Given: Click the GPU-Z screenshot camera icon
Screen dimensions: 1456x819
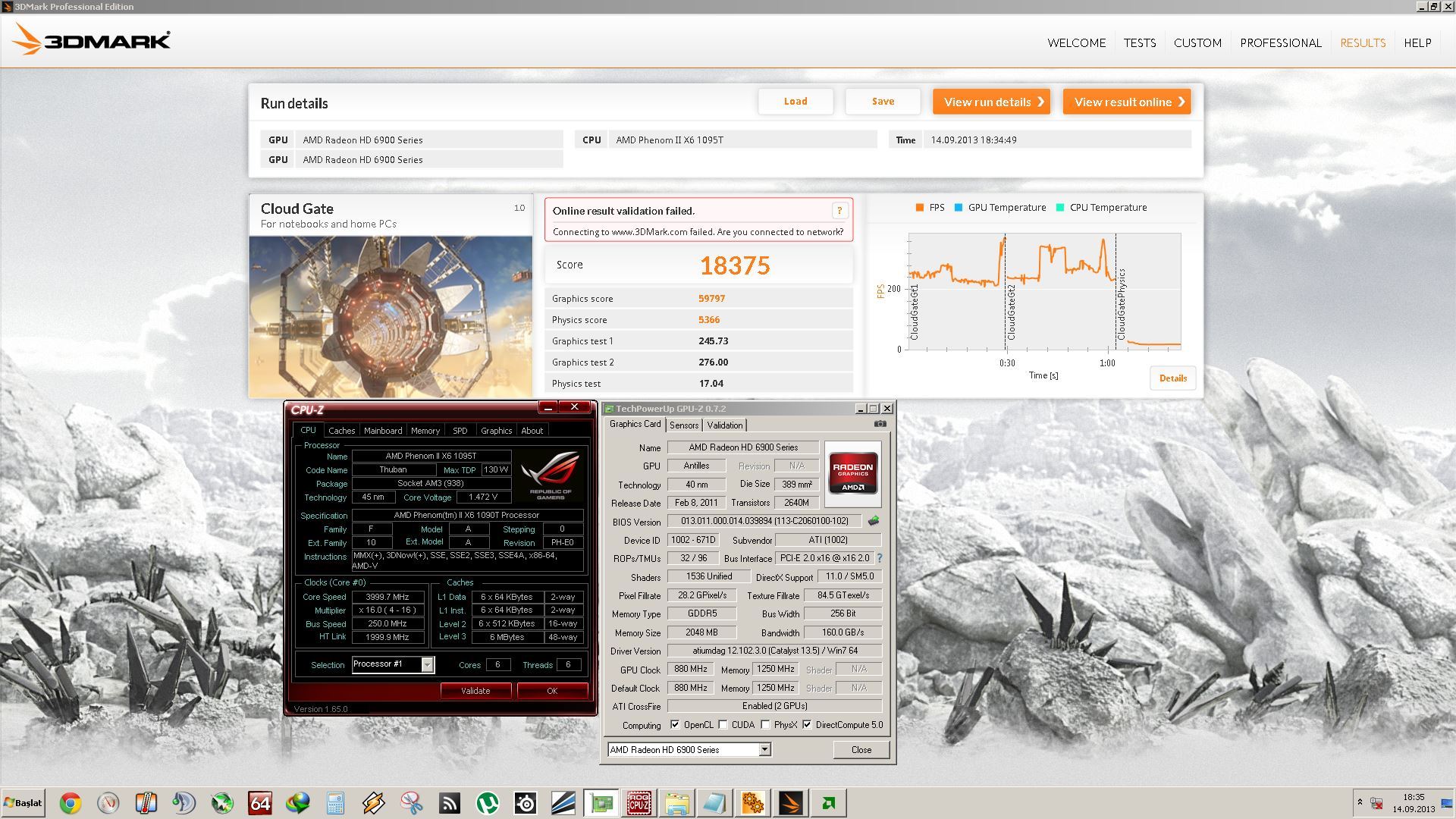Looking at the screenshot, I should tap(880, 424).
